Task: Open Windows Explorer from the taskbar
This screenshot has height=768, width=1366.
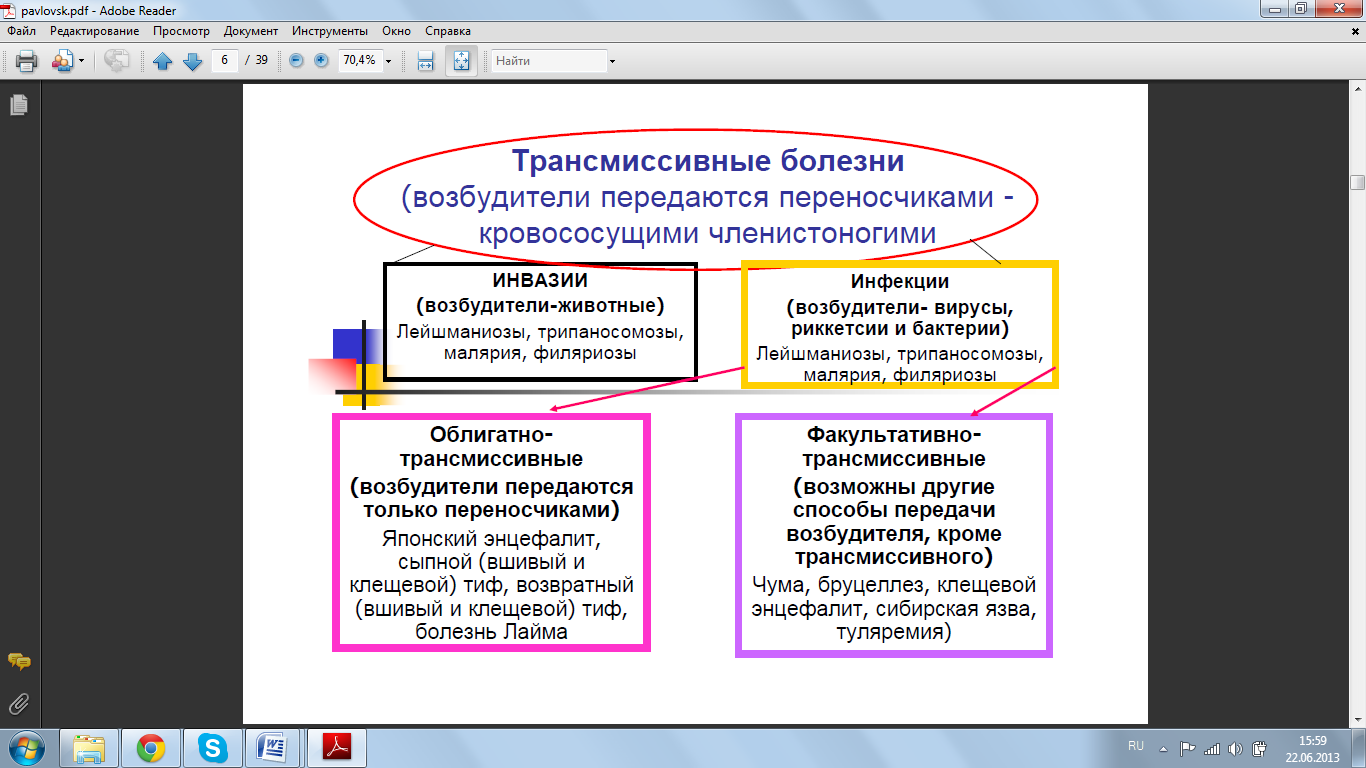Action: point(90,748)
